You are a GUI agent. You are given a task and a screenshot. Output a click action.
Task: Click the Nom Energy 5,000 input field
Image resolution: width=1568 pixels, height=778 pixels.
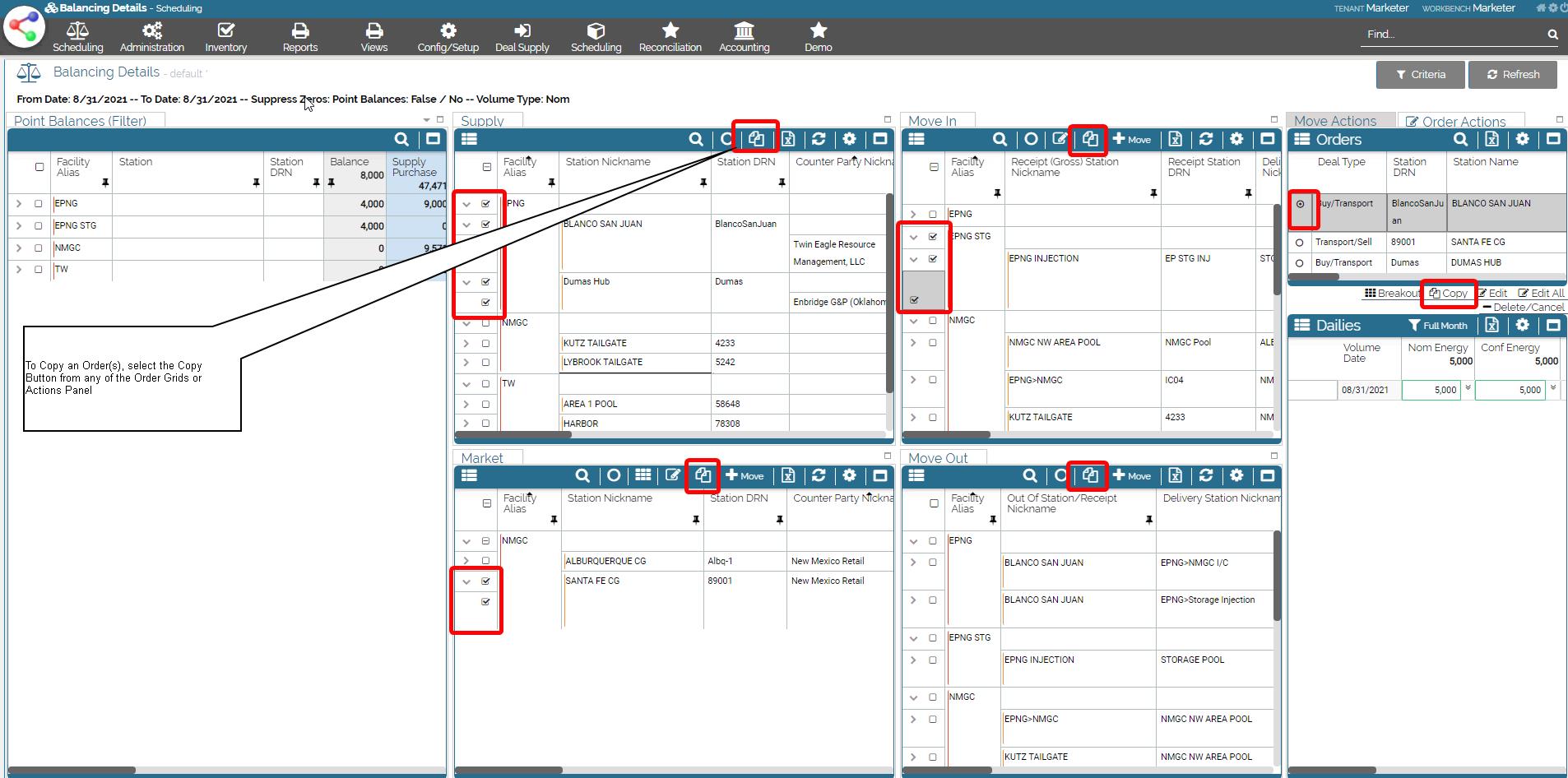(1431, 390)
